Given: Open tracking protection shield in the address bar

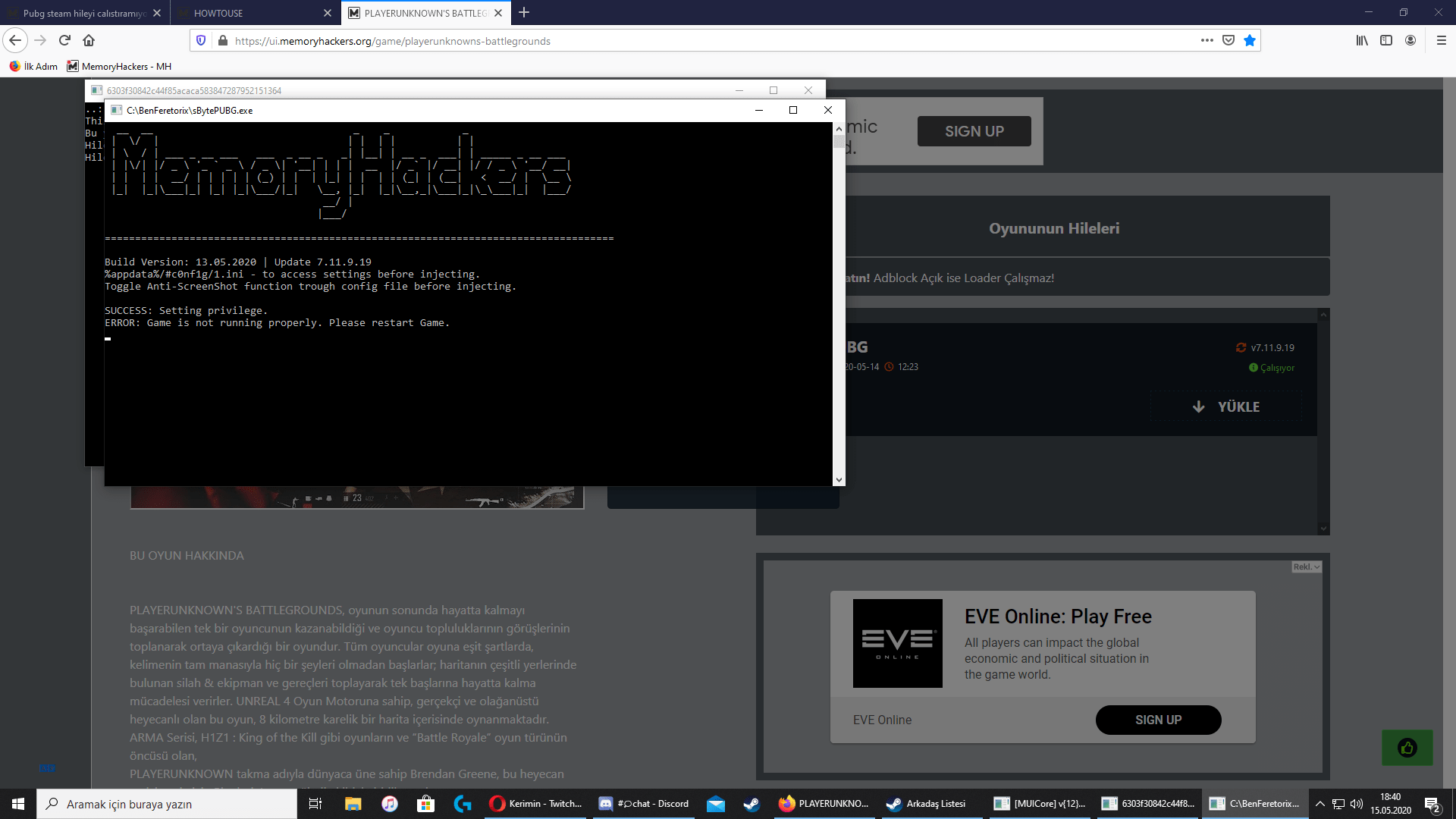Looking at the screenshot, I should click(x=201, y=40).
